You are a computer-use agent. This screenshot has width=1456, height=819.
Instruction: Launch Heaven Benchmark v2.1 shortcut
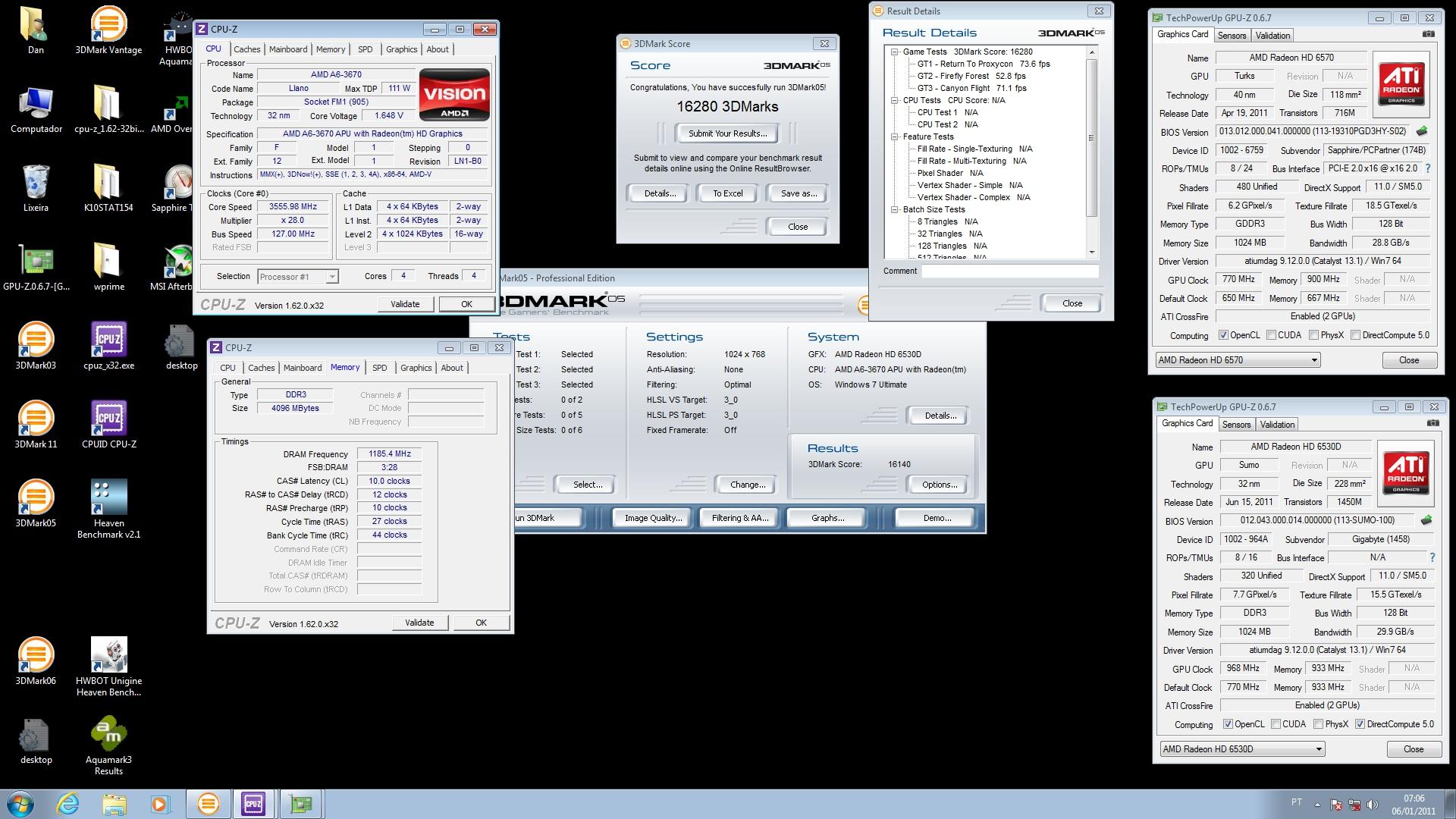pyautogui.click(x=108, y=508)
